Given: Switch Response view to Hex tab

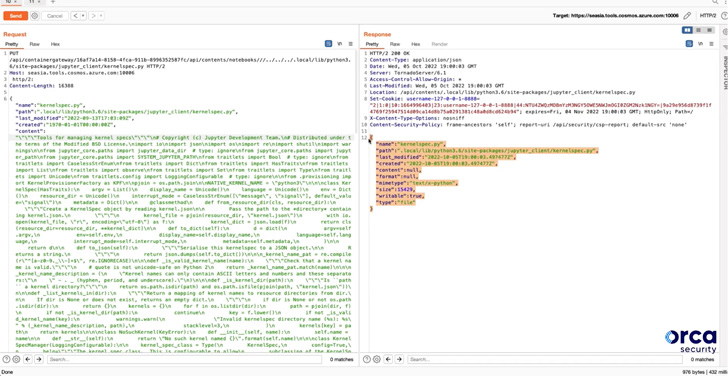Looking at the screenshot, I should click(416, 44).
